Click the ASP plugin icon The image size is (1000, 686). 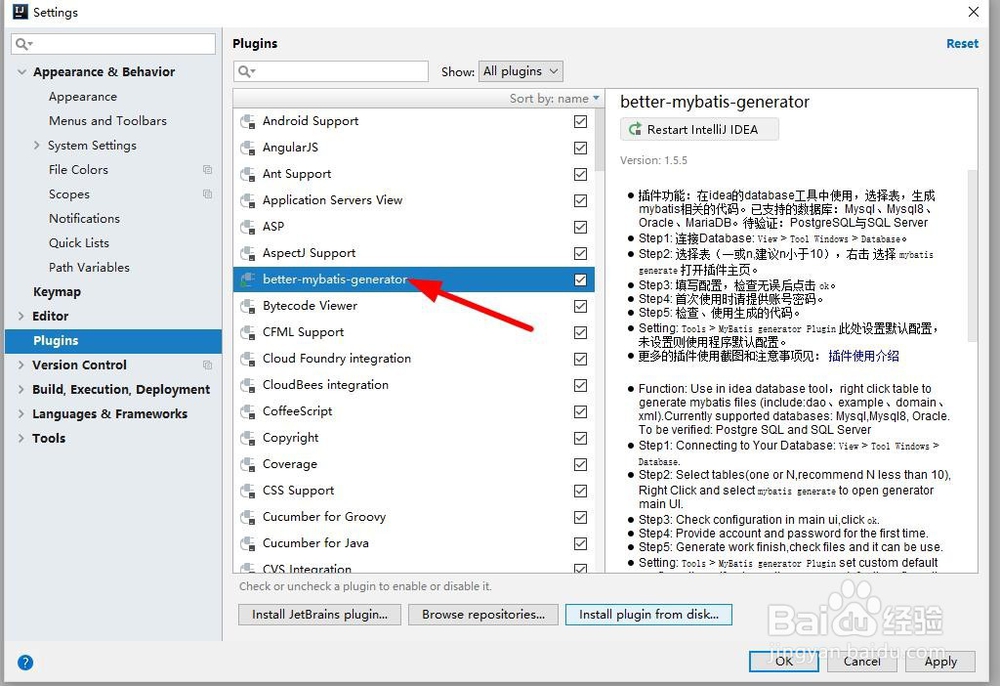click(x=247, y=227)
